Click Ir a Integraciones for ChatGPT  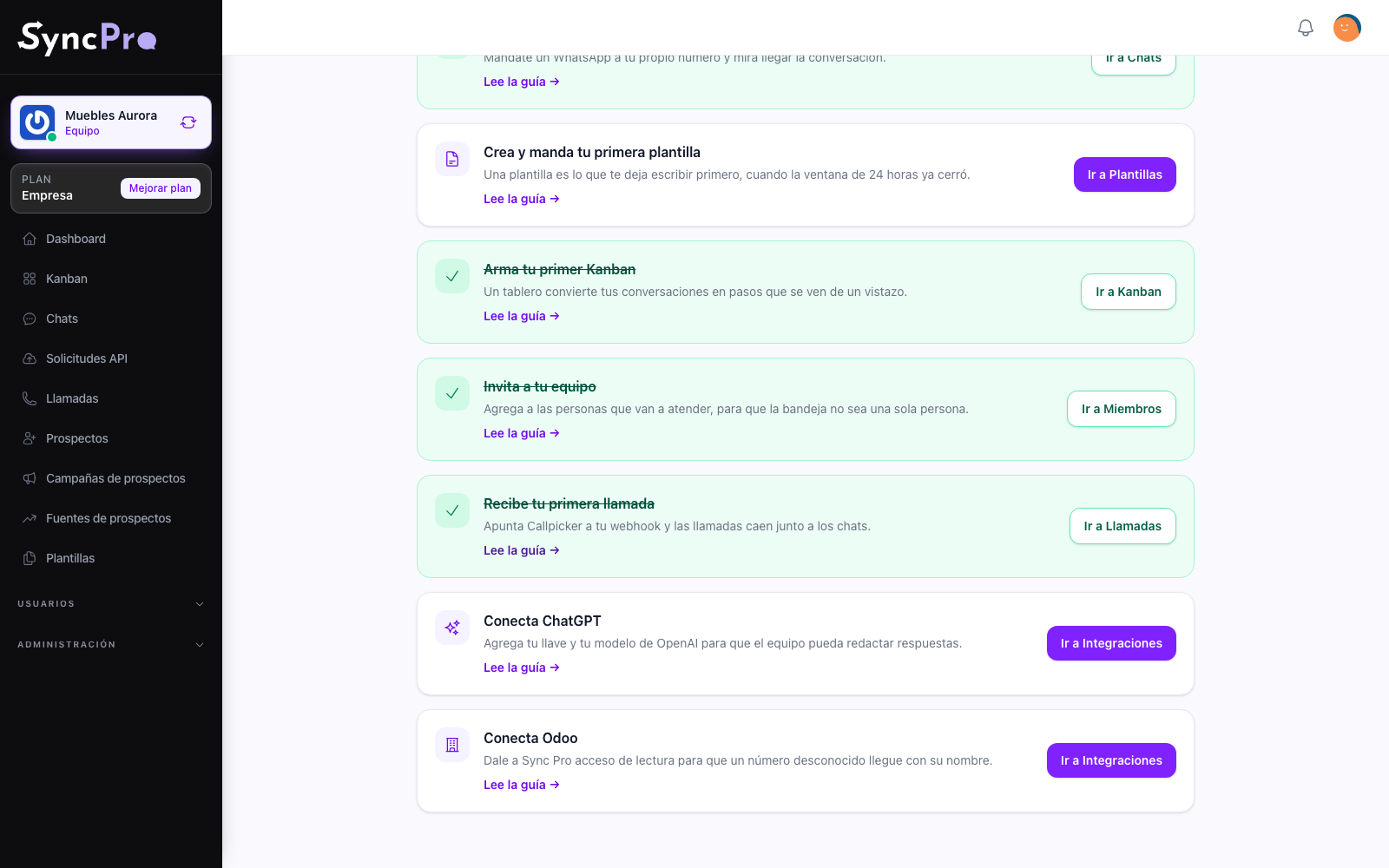(1111, 643)
